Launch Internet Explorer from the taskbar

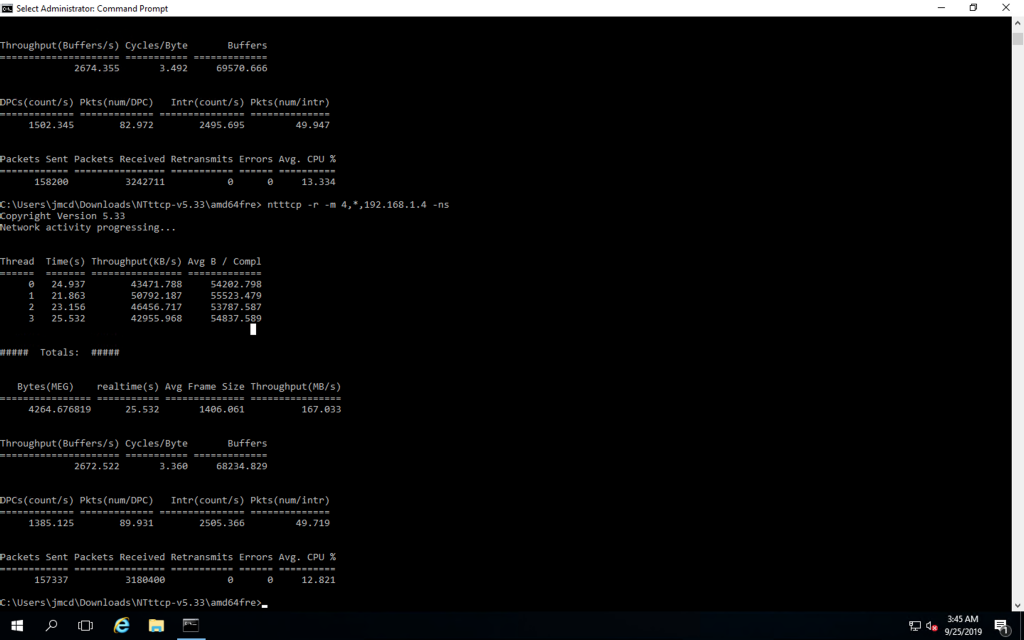121,626
